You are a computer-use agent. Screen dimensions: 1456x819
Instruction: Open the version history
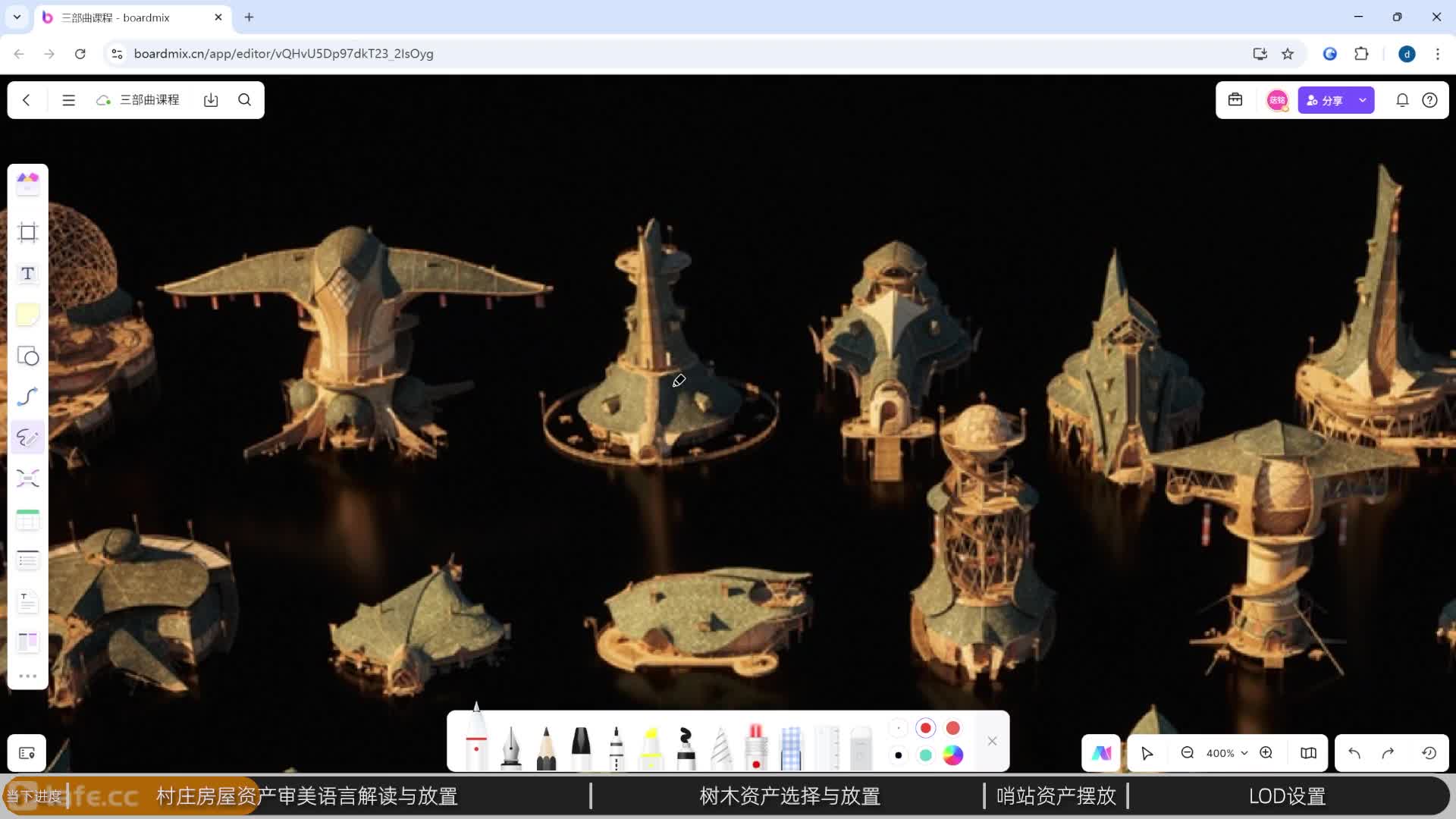(x=1429, y=753)
